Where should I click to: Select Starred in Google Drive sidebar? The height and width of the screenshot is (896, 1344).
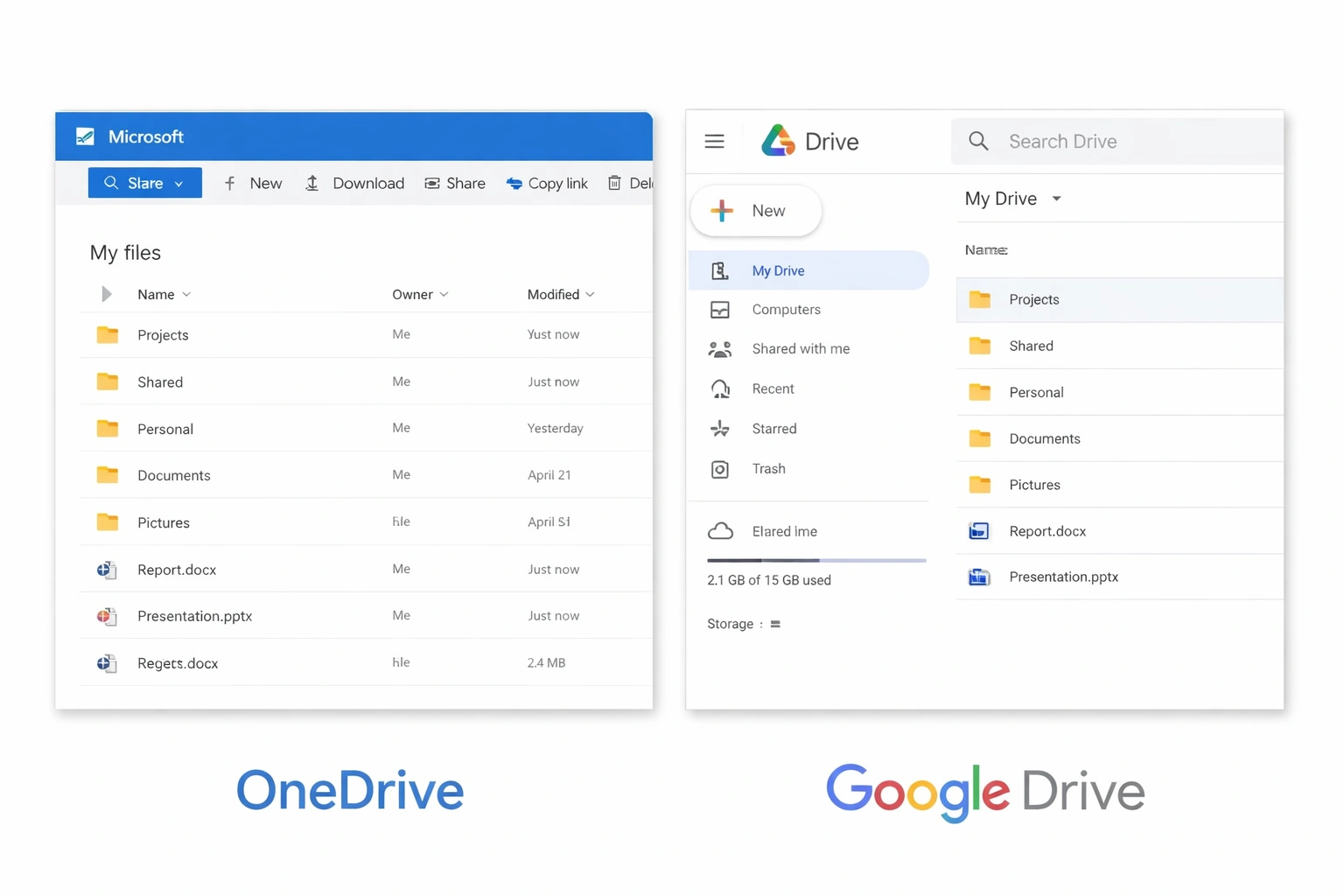[773, 429]
